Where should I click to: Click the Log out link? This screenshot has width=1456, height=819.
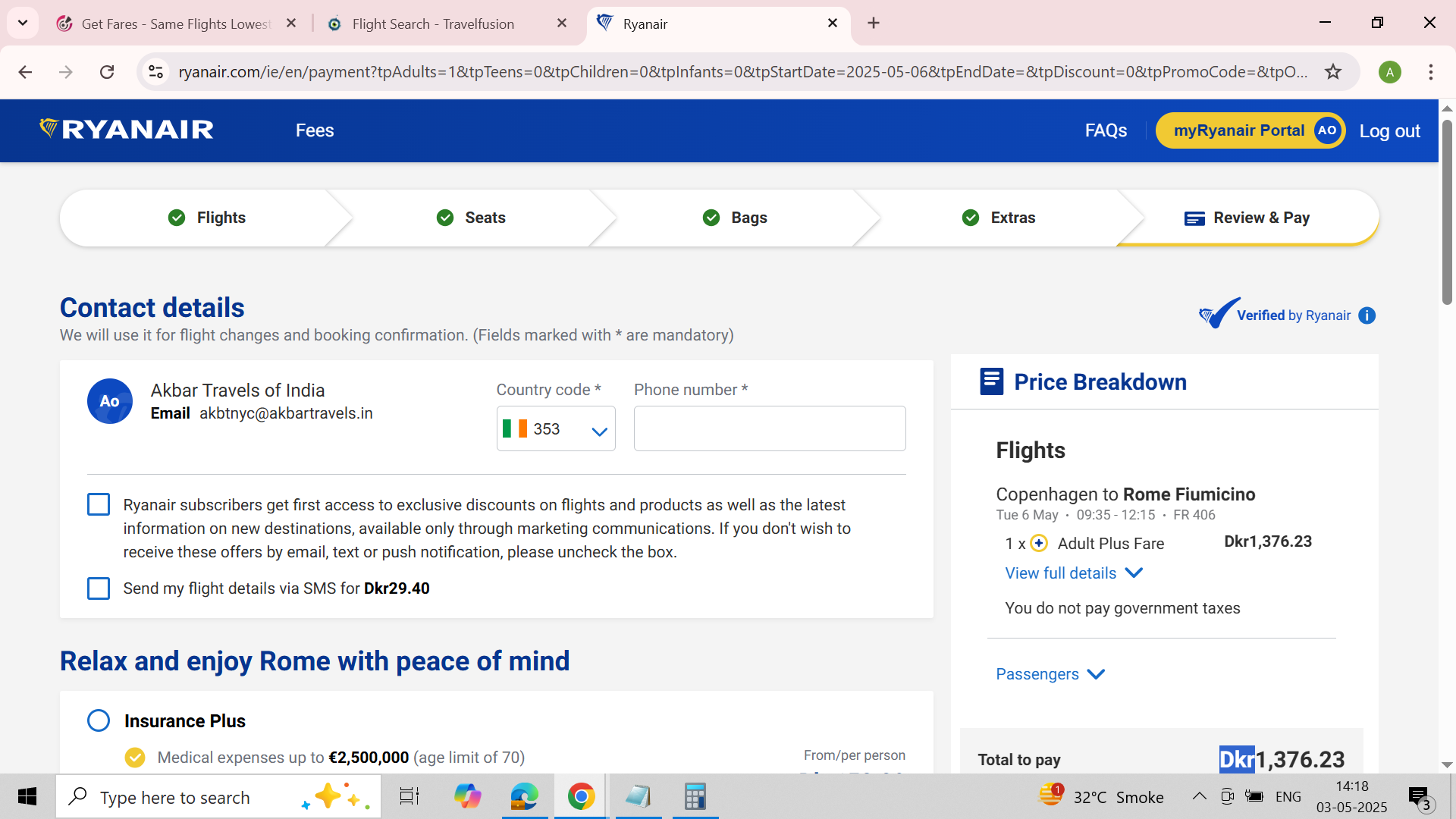click(x=1389, y=130)
